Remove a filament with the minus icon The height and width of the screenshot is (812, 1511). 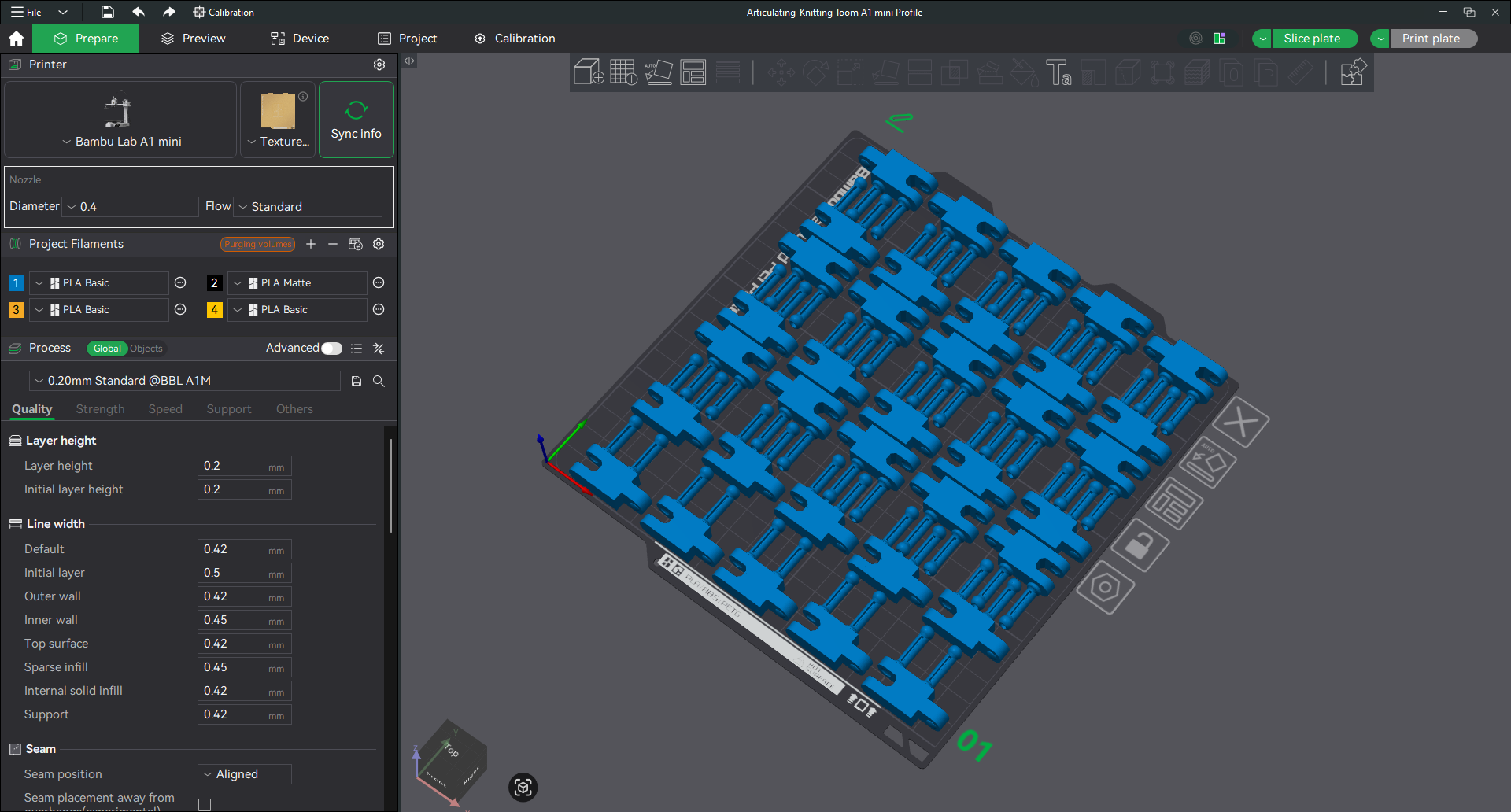pyautogui.click(x=333, y=244)
